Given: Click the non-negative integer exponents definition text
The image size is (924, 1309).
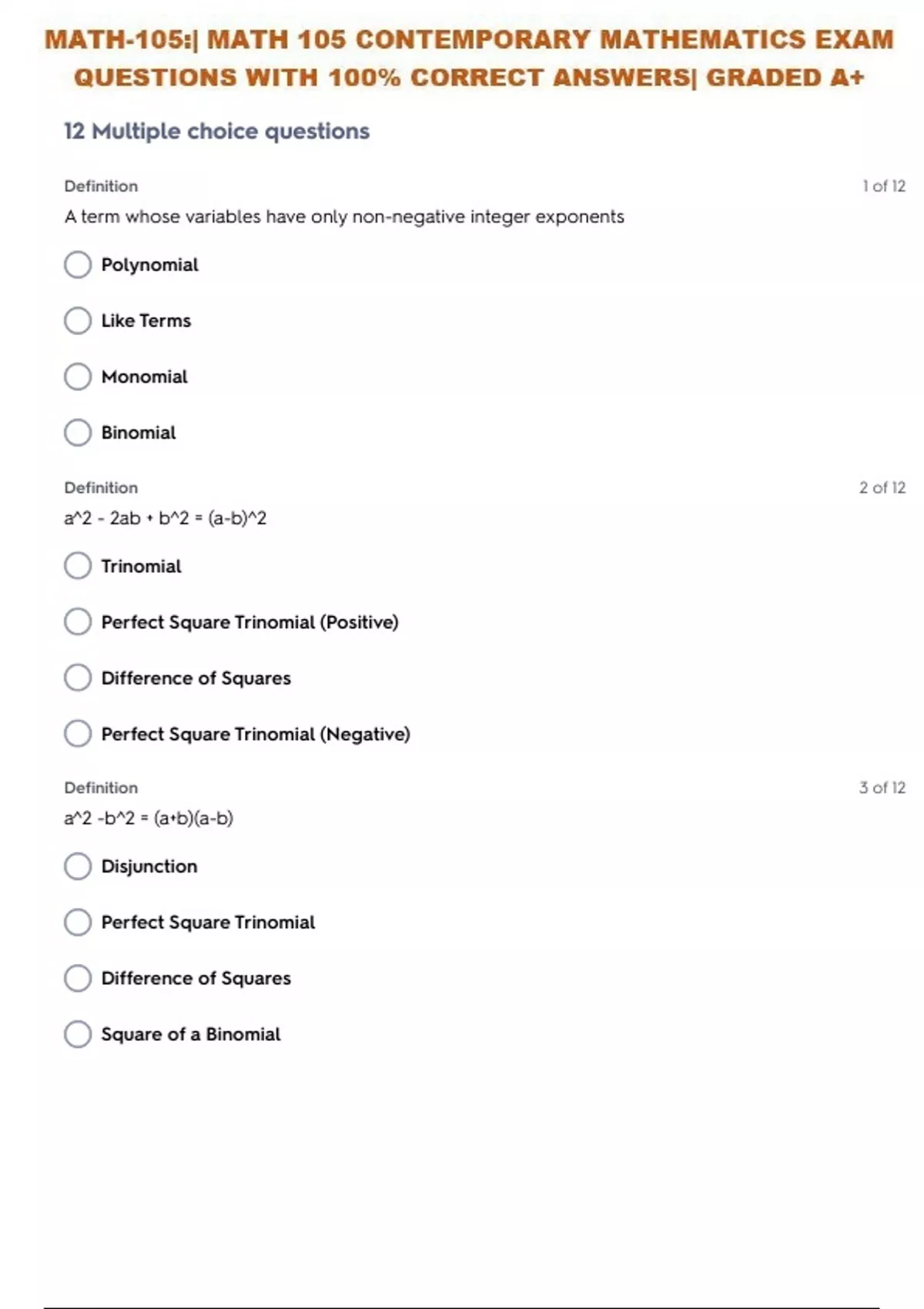Looking at the screenshot, I should pyautogui.click(x=344, y=217).
